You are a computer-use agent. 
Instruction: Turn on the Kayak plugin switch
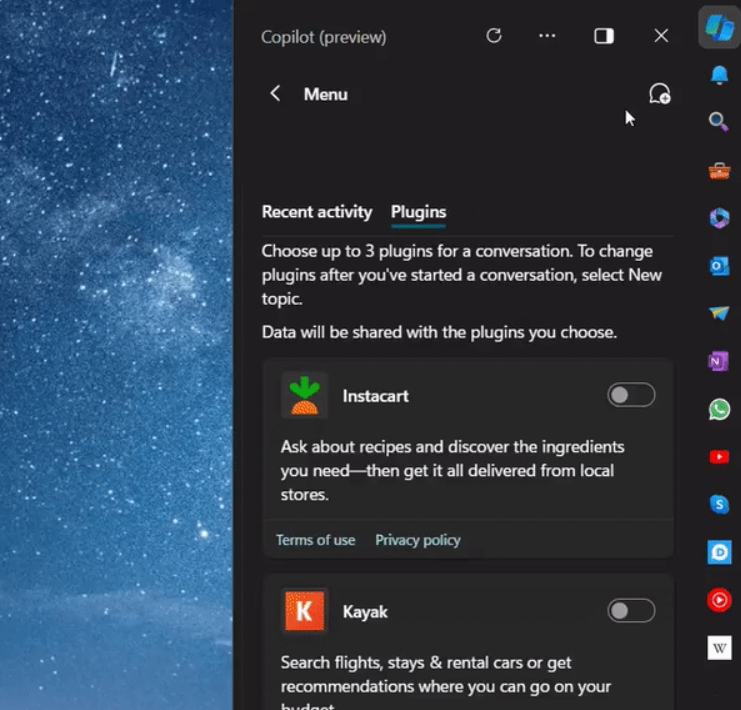click(631, 610)
